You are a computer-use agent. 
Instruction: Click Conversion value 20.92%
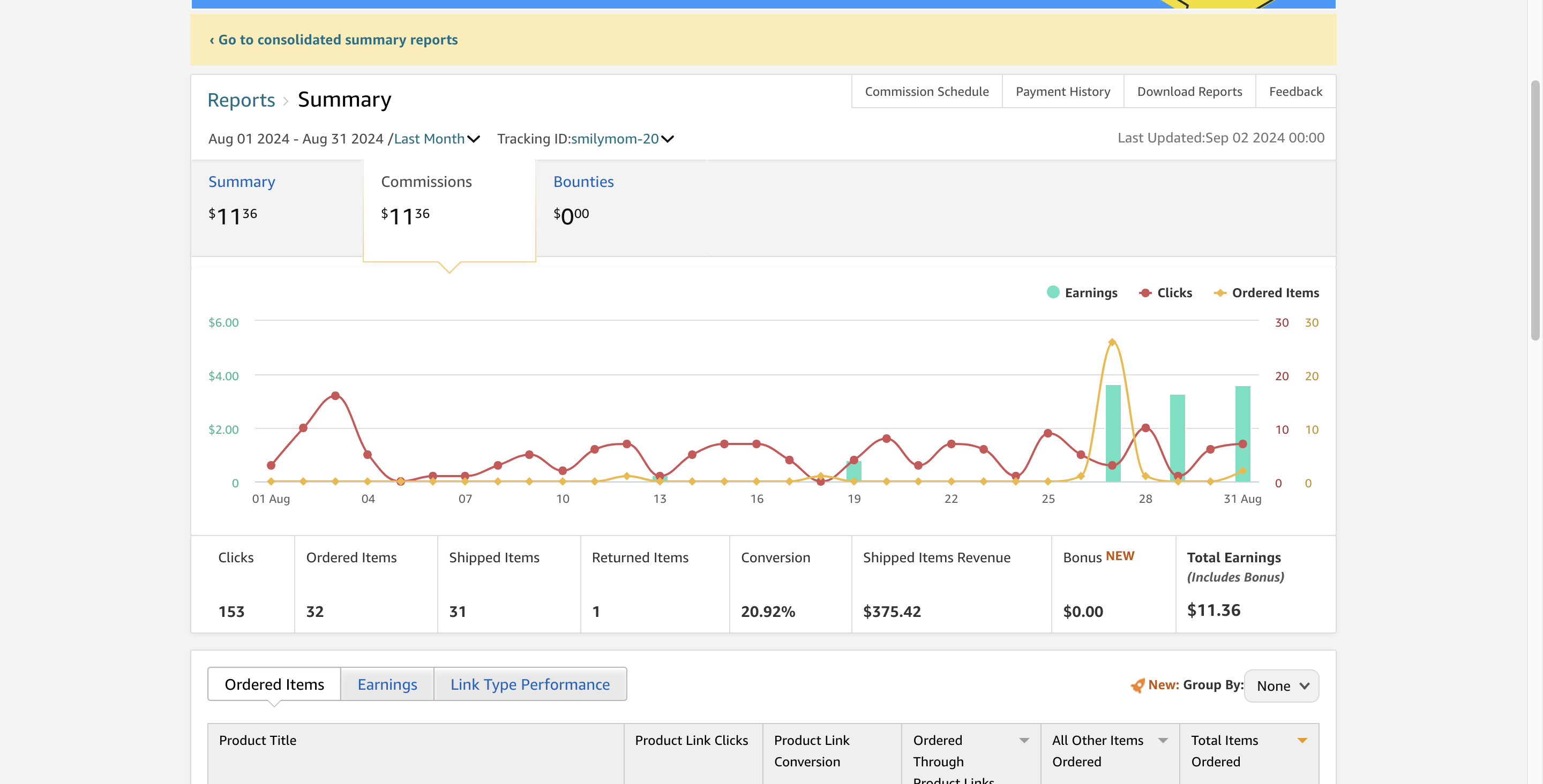(x=767, y=612)
